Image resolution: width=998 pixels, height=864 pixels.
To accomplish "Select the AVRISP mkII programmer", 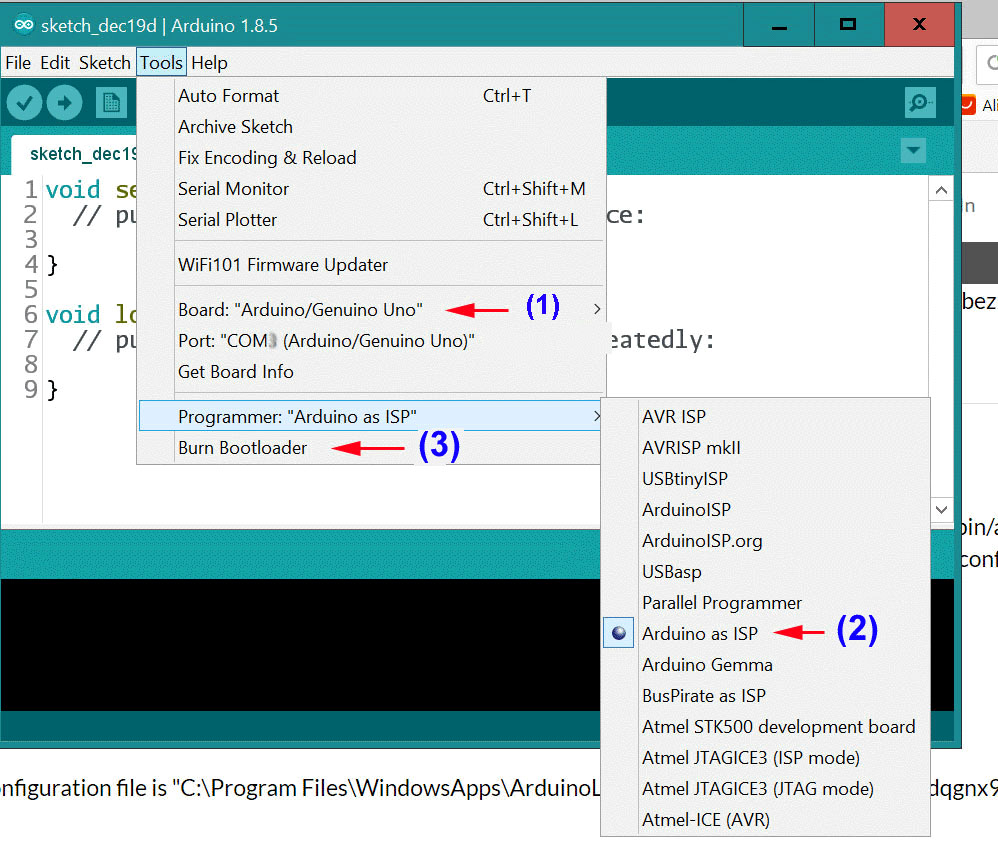I will click(x=692, y=447).
